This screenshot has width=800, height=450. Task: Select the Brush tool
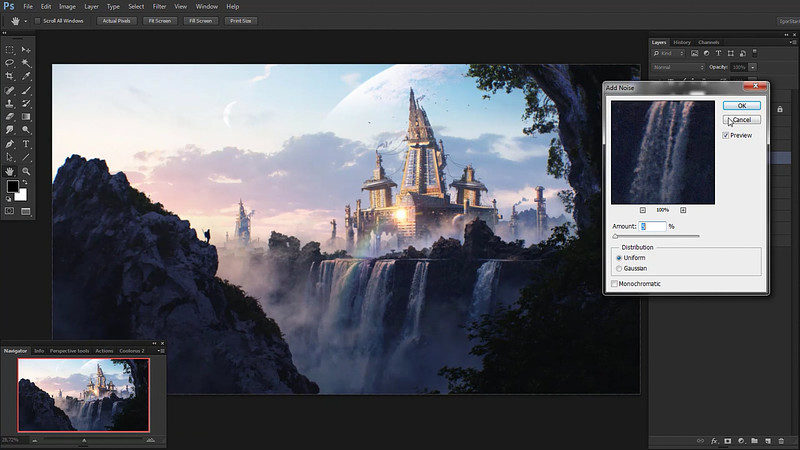[26, 91]
